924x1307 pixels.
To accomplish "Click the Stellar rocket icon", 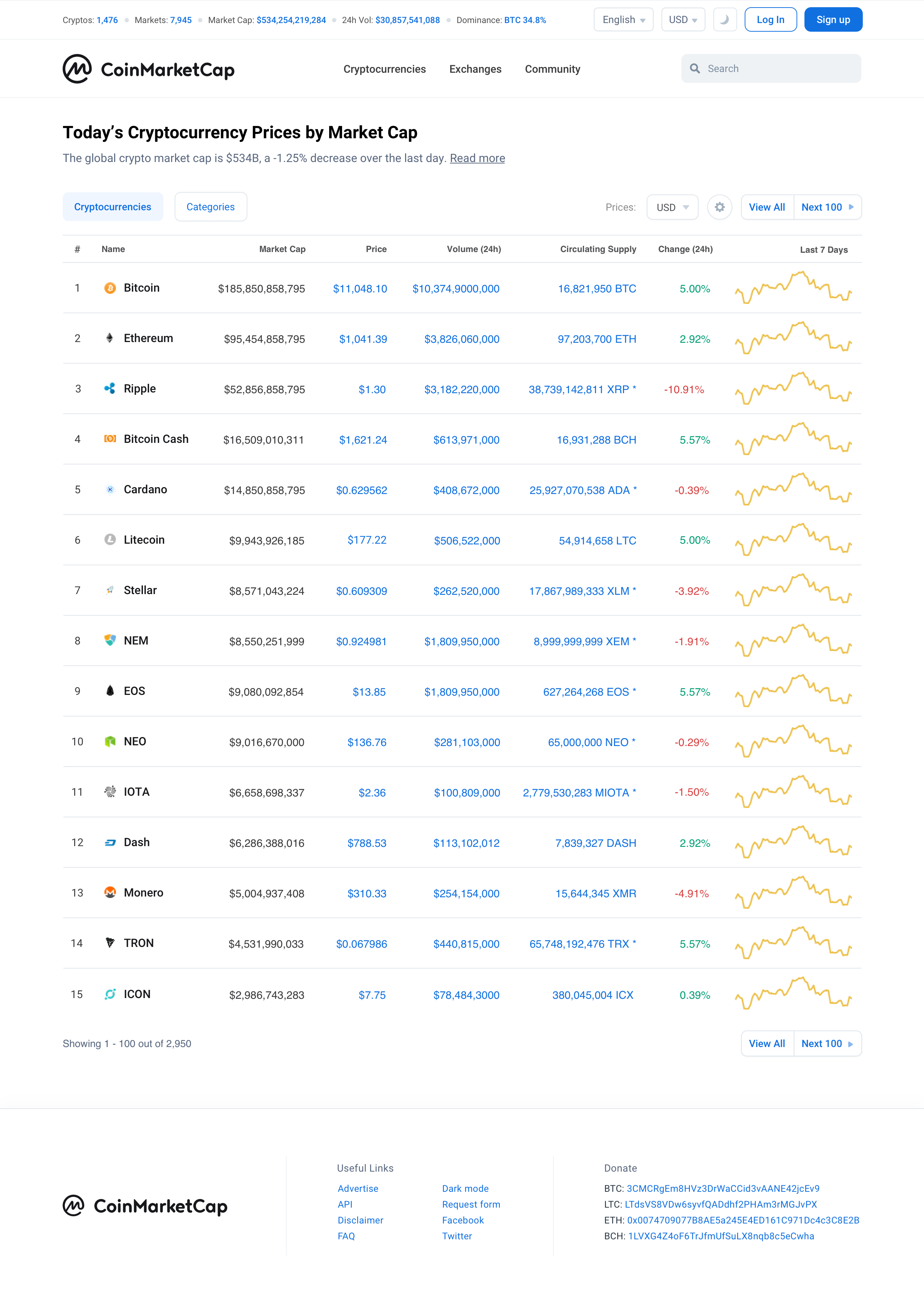I will tap(110, 590).
